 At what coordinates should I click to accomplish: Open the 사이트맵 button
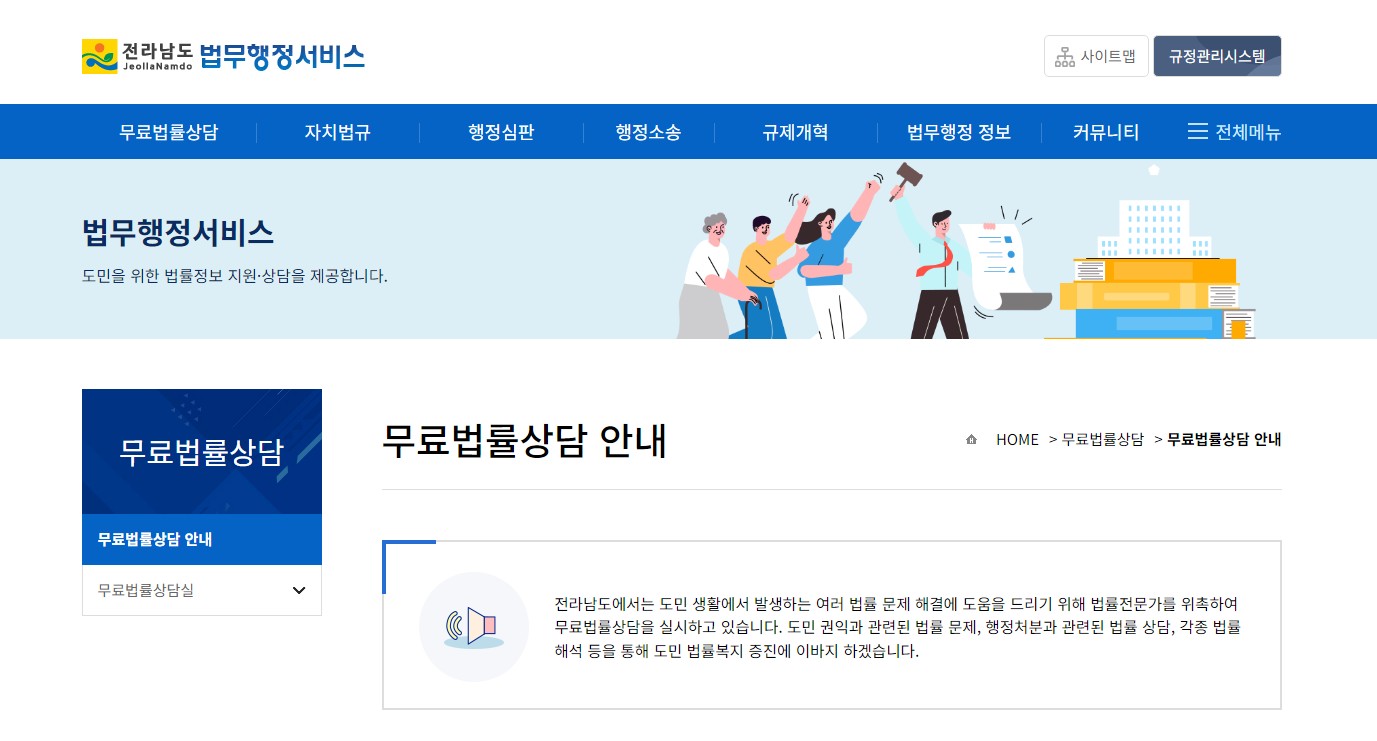[x=1096, y=56]
